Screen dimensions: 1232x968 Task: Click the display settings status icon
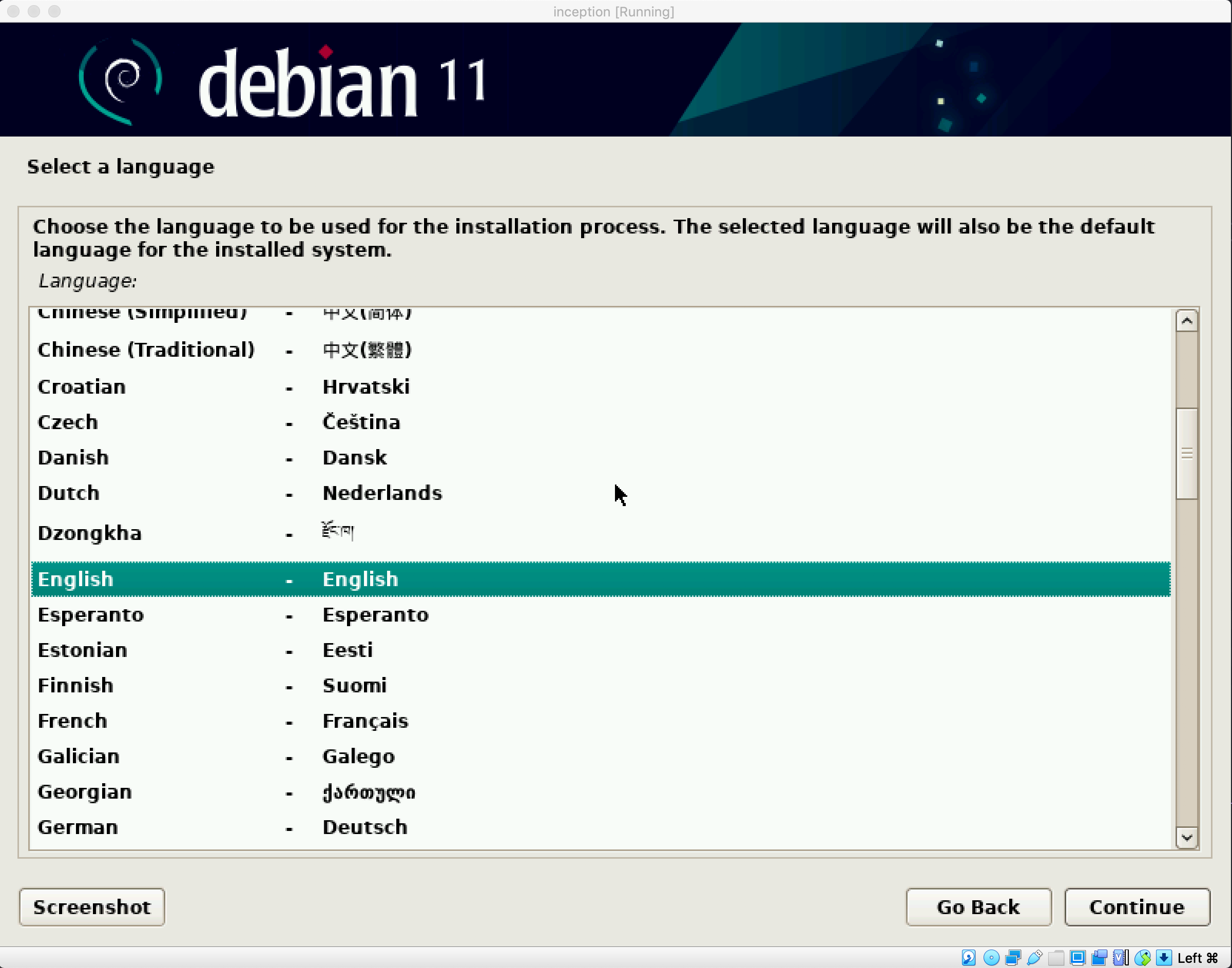coord(1077,958)
